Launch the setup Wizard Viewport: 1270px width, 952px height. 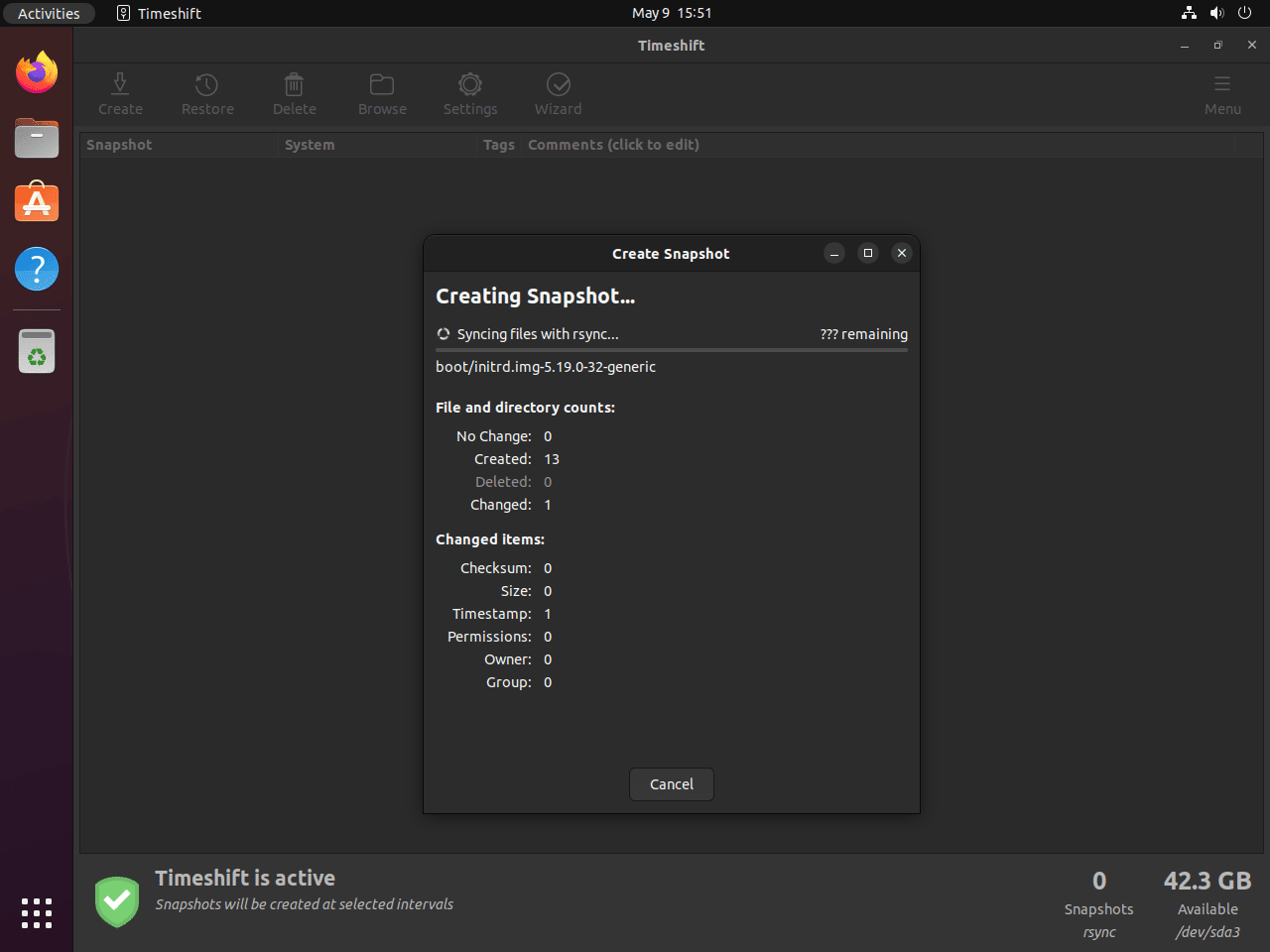tap(559, 94)
